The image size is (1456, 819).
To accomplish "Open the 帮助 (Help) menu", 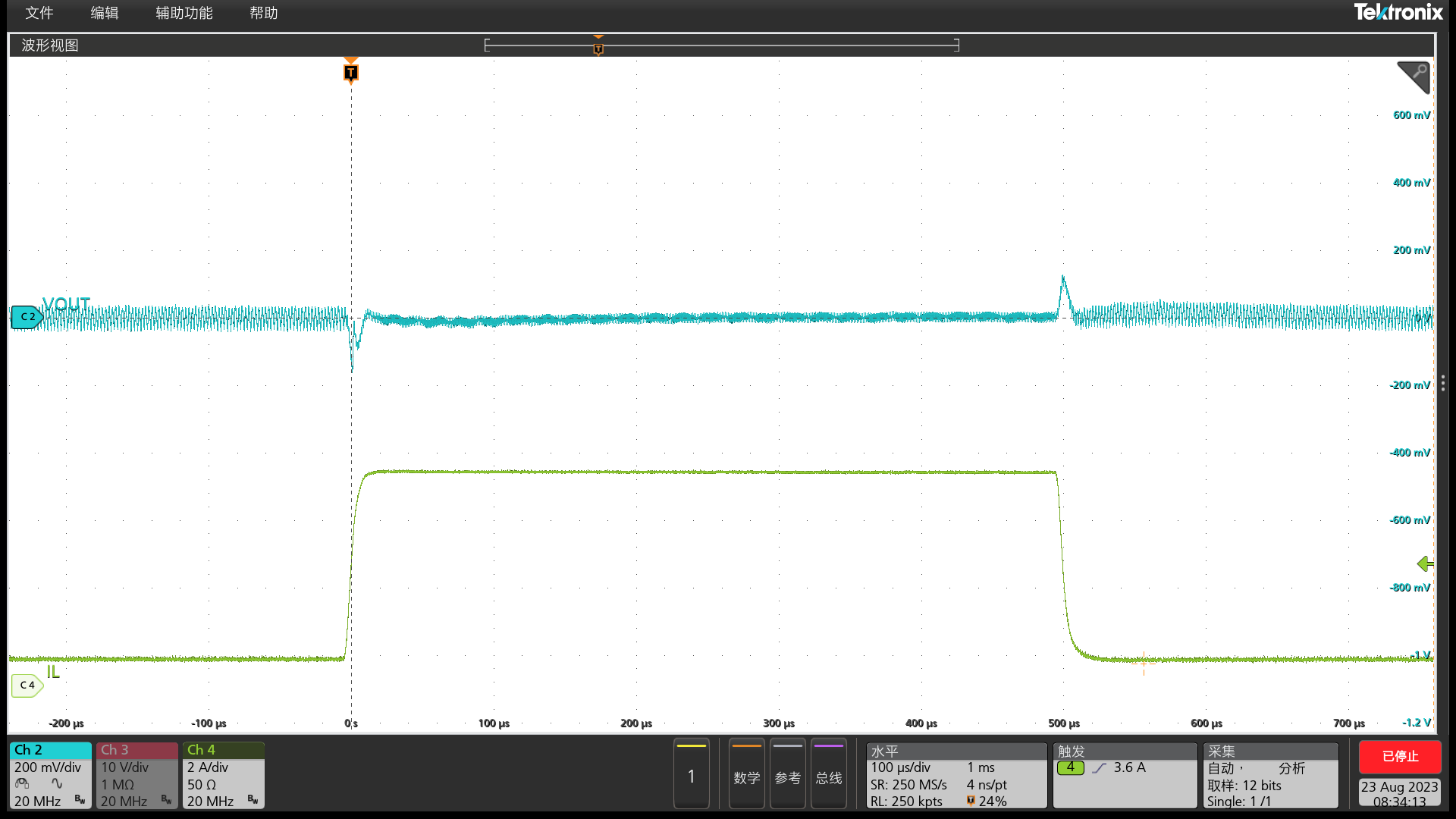I will tap(263, 13).
